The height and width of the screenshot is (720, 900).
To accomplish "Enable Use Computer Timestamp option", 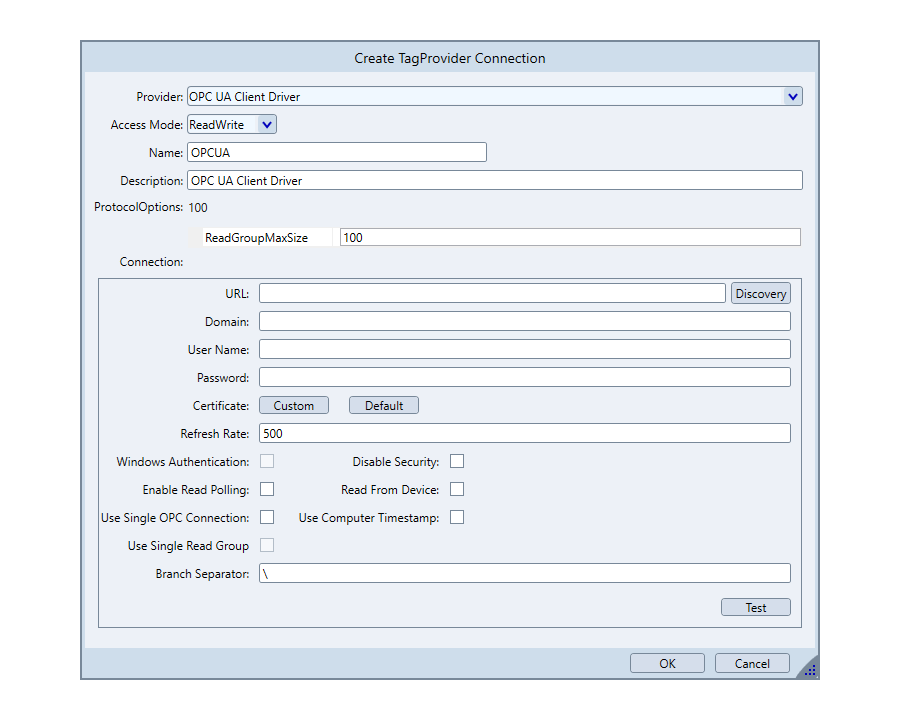I will coord(457,518).
